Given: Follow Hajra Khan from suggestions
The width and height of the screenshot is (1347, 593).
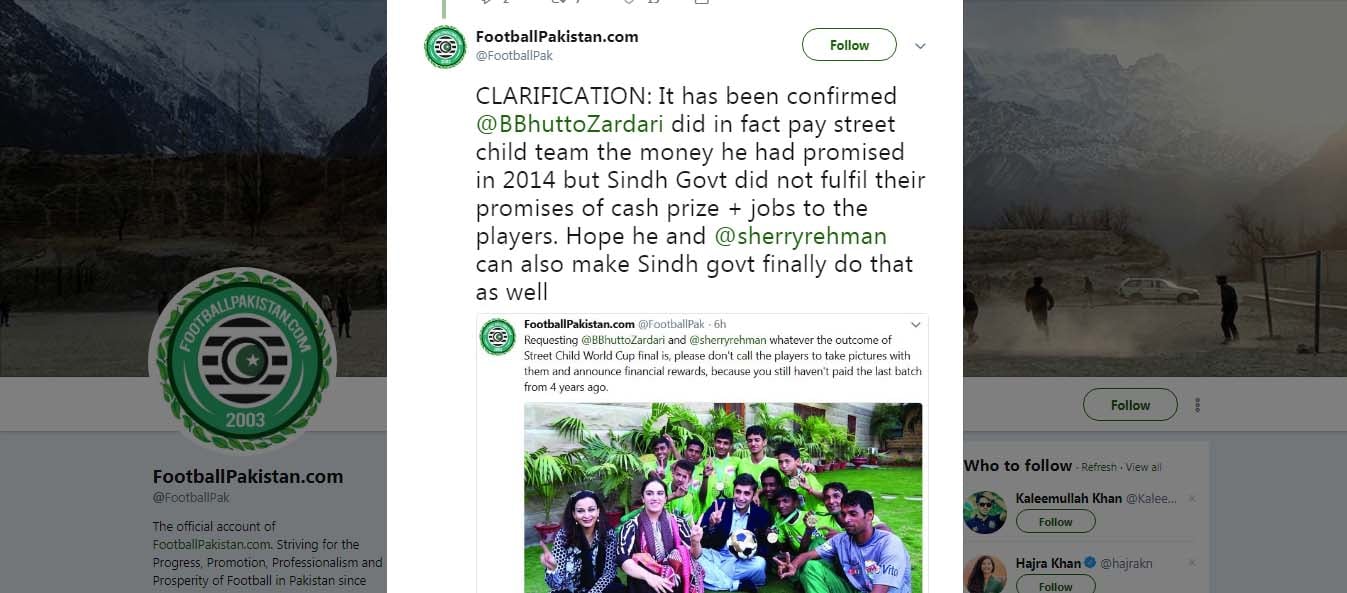Looking at the screenshot, I should (x=1055, y=586).
